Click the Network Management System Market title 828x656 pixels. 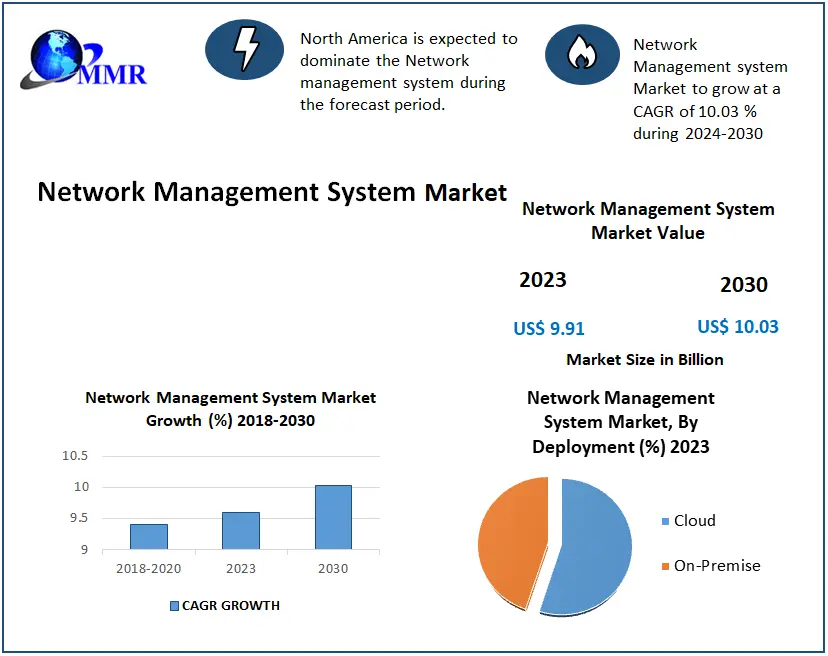click(x=272, y=192)
